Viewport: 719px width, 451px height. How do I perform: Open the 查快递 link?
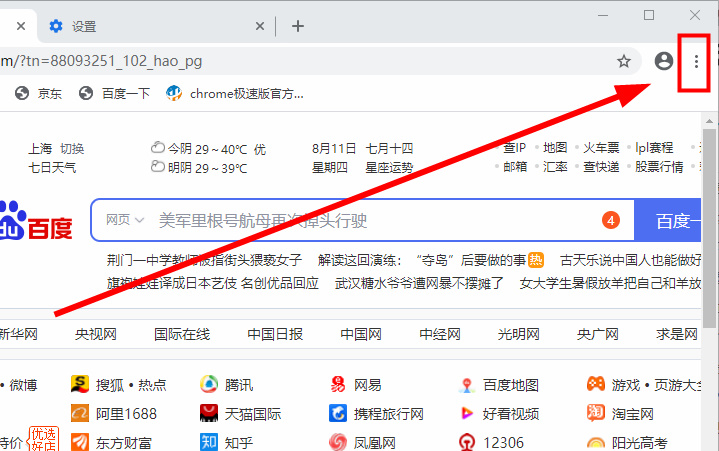(601, 166)
